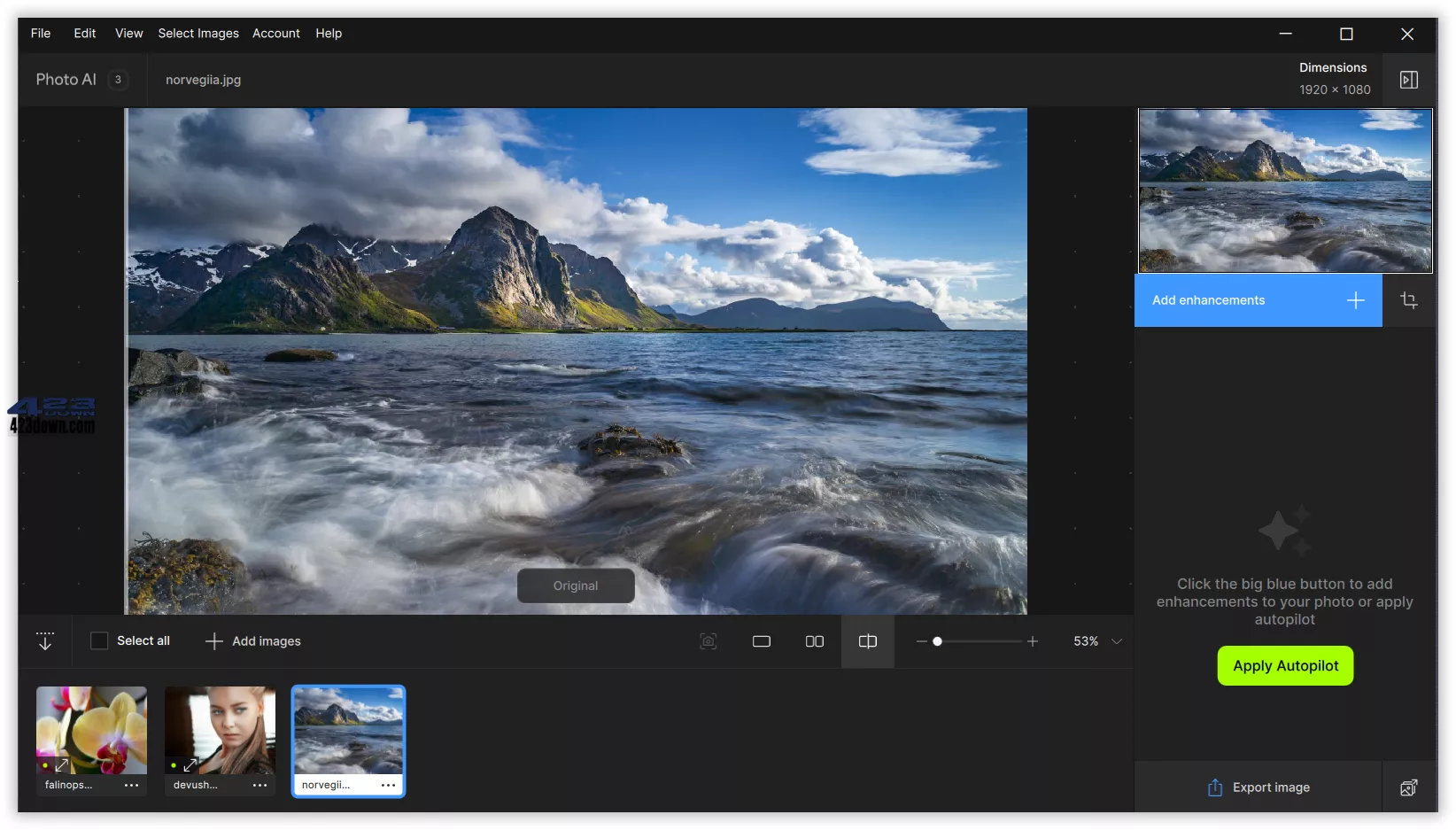
Task: Click the snapshot capture icon near view modes
Action: click(x=708, y=641)
